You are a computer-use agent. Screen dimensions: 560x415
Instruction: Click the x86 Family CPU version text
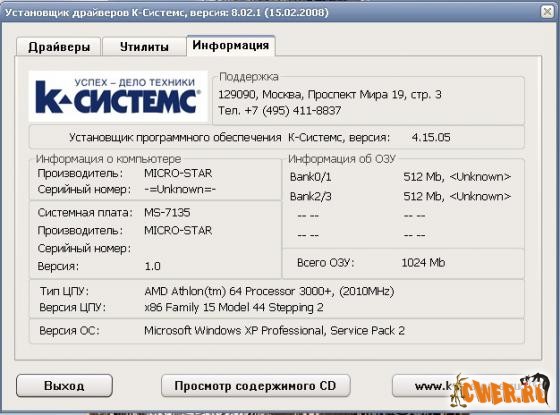234,308
